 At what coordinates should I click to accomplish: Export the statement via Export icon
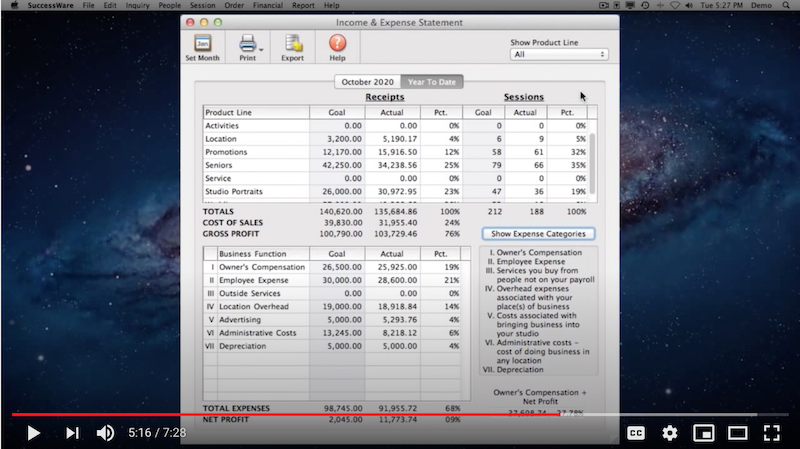tap(292, 47)
